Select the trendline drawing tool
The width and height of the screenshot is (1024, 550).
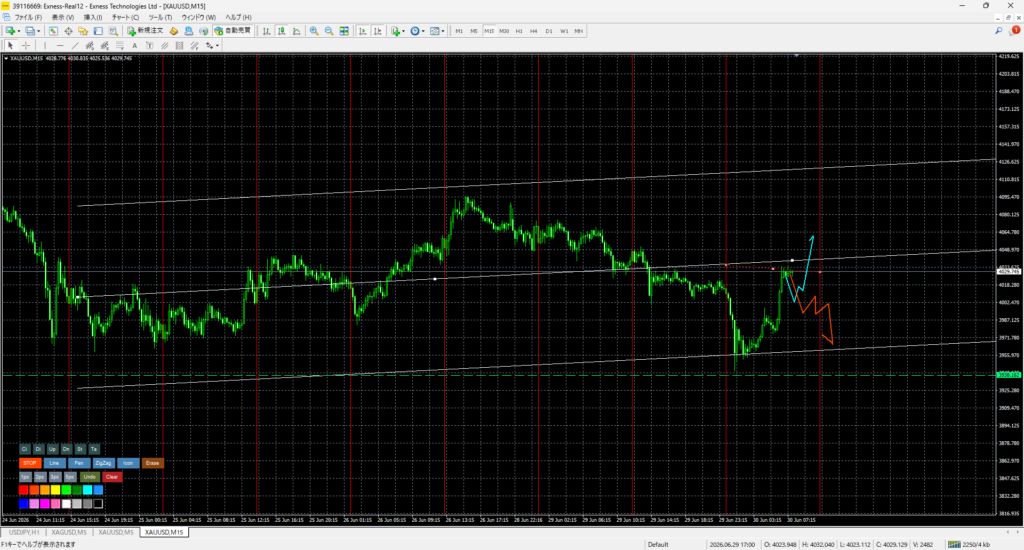[x=74, y=46]
